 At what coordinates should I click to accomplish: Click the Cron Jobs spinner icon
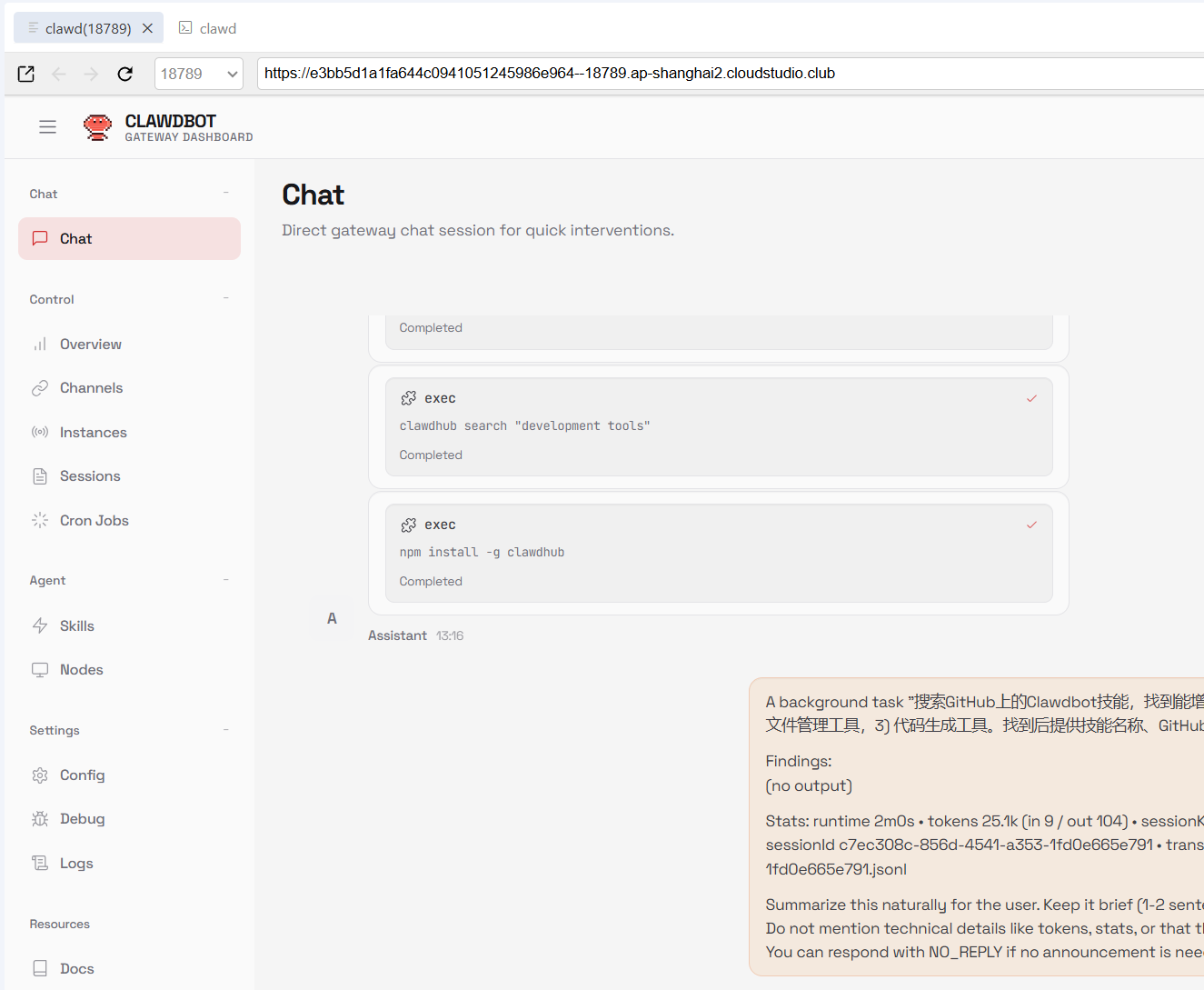point(40,520)
